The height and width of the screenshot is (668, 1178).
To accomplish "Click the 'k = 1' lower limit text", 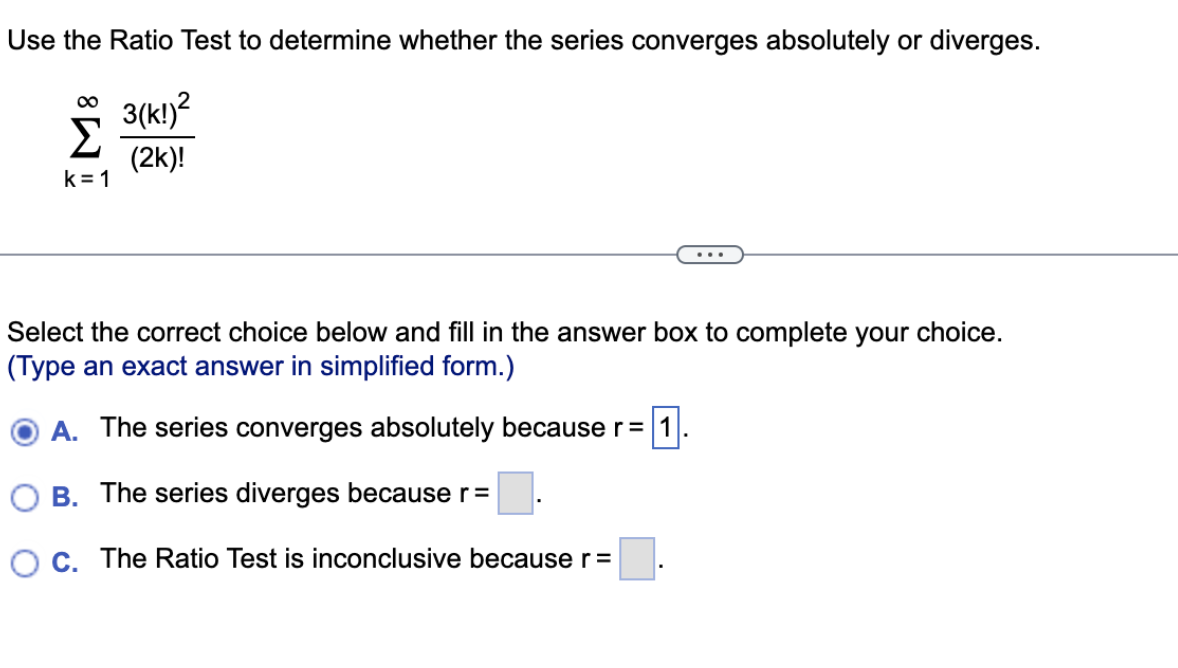I will pyautogui.click(x=85, y=180).
